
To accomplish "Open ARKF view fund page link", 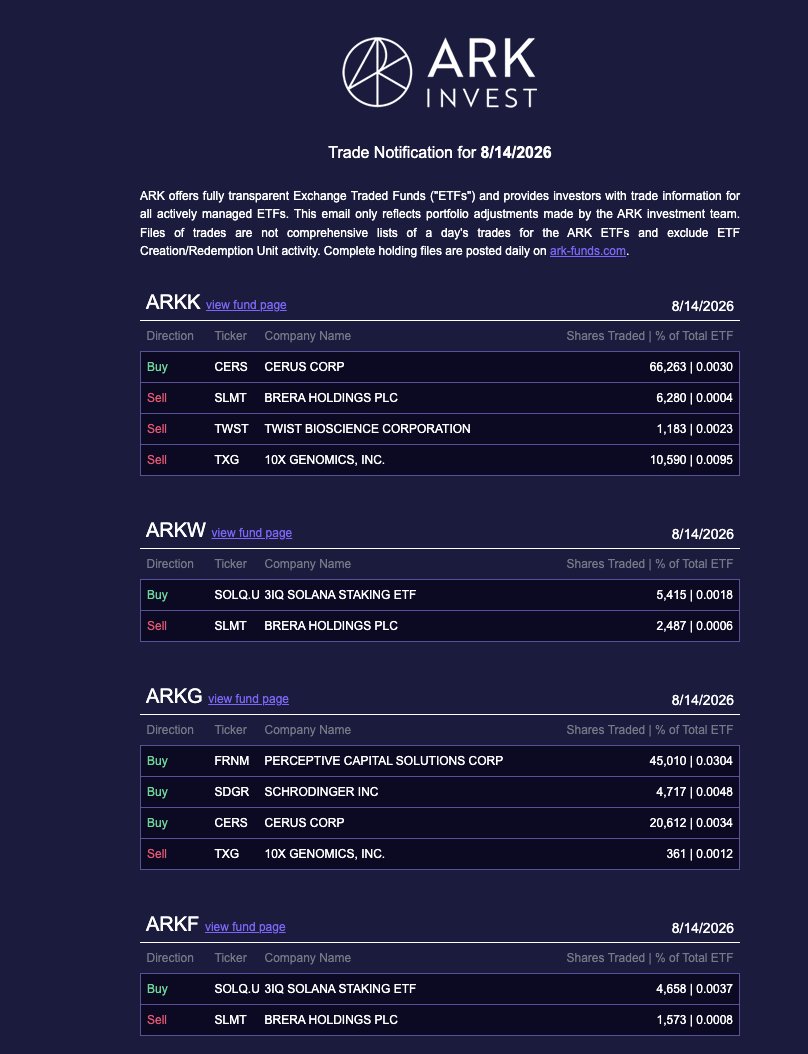I will click(x=245, y=926).
